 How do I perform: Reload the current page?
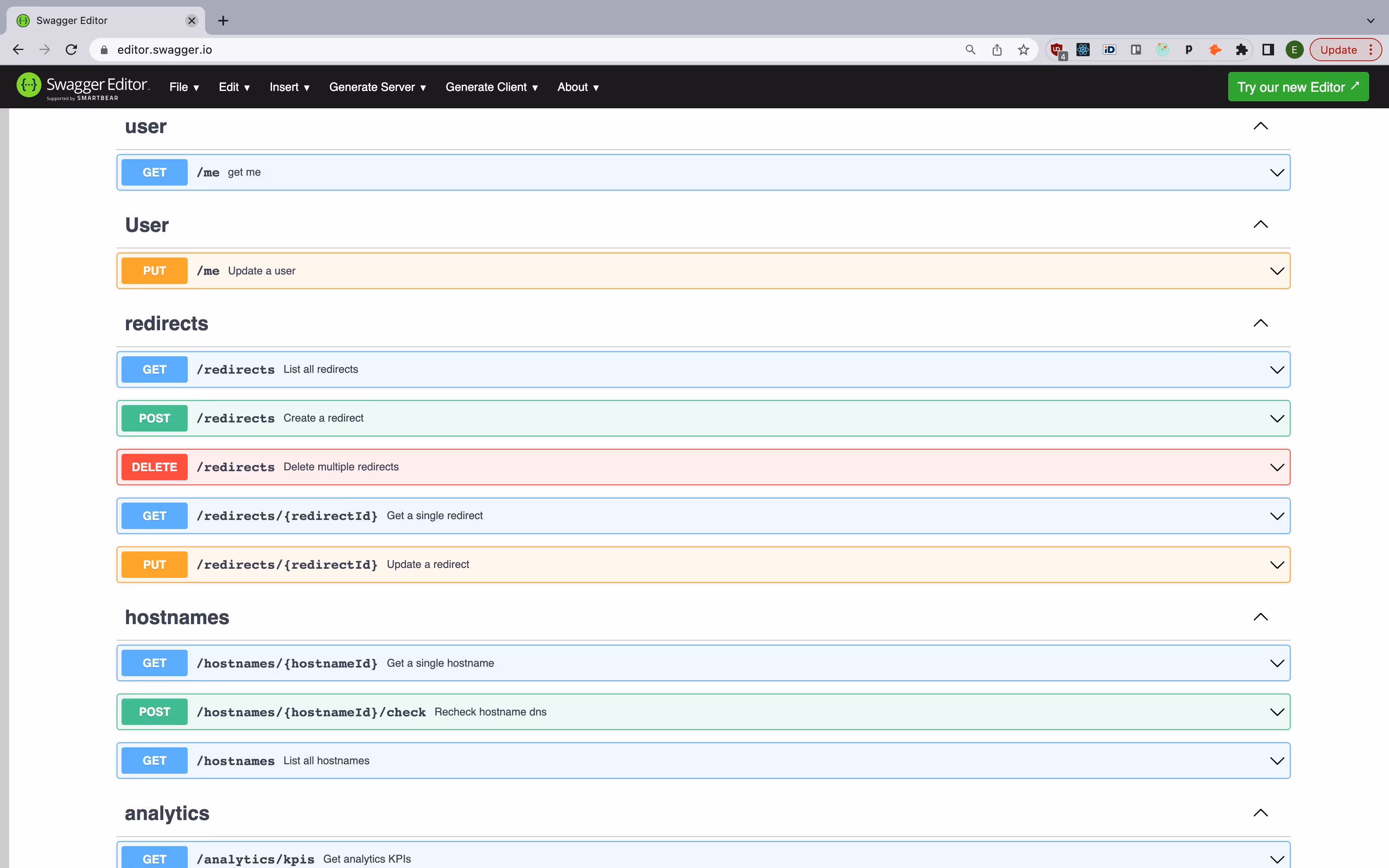71,50
